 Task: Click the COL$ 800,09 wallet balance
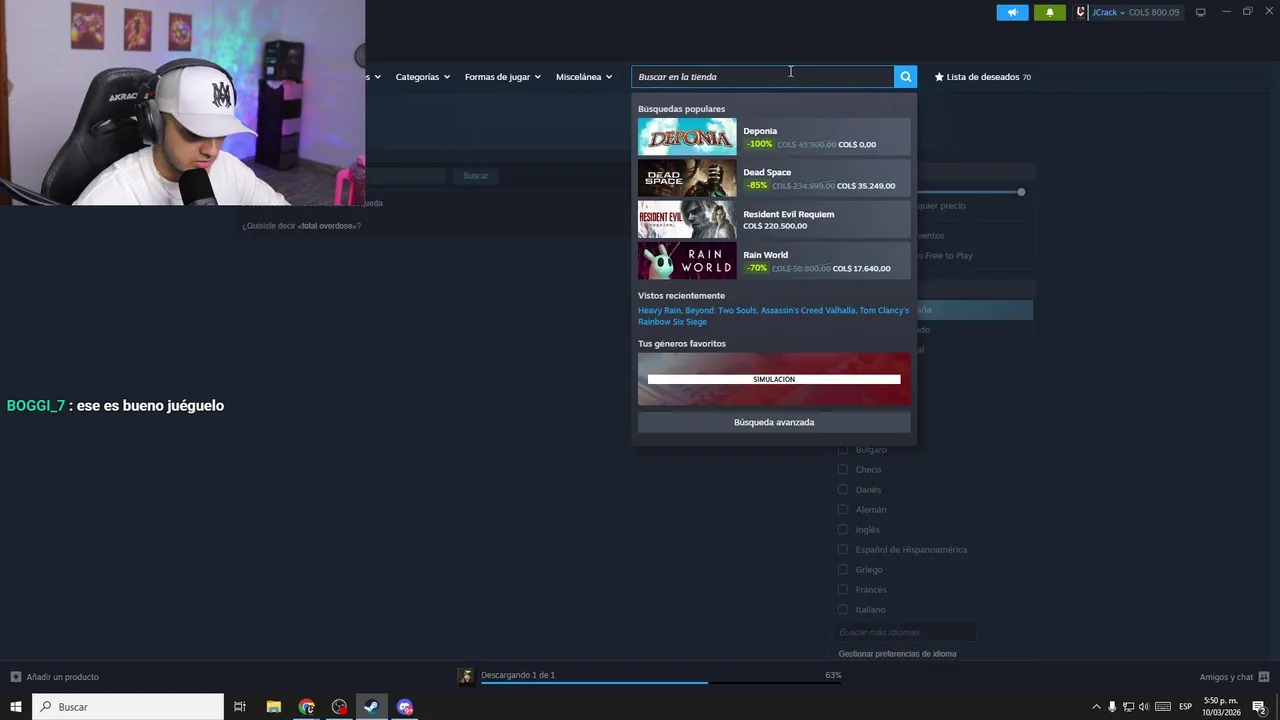1154,13
